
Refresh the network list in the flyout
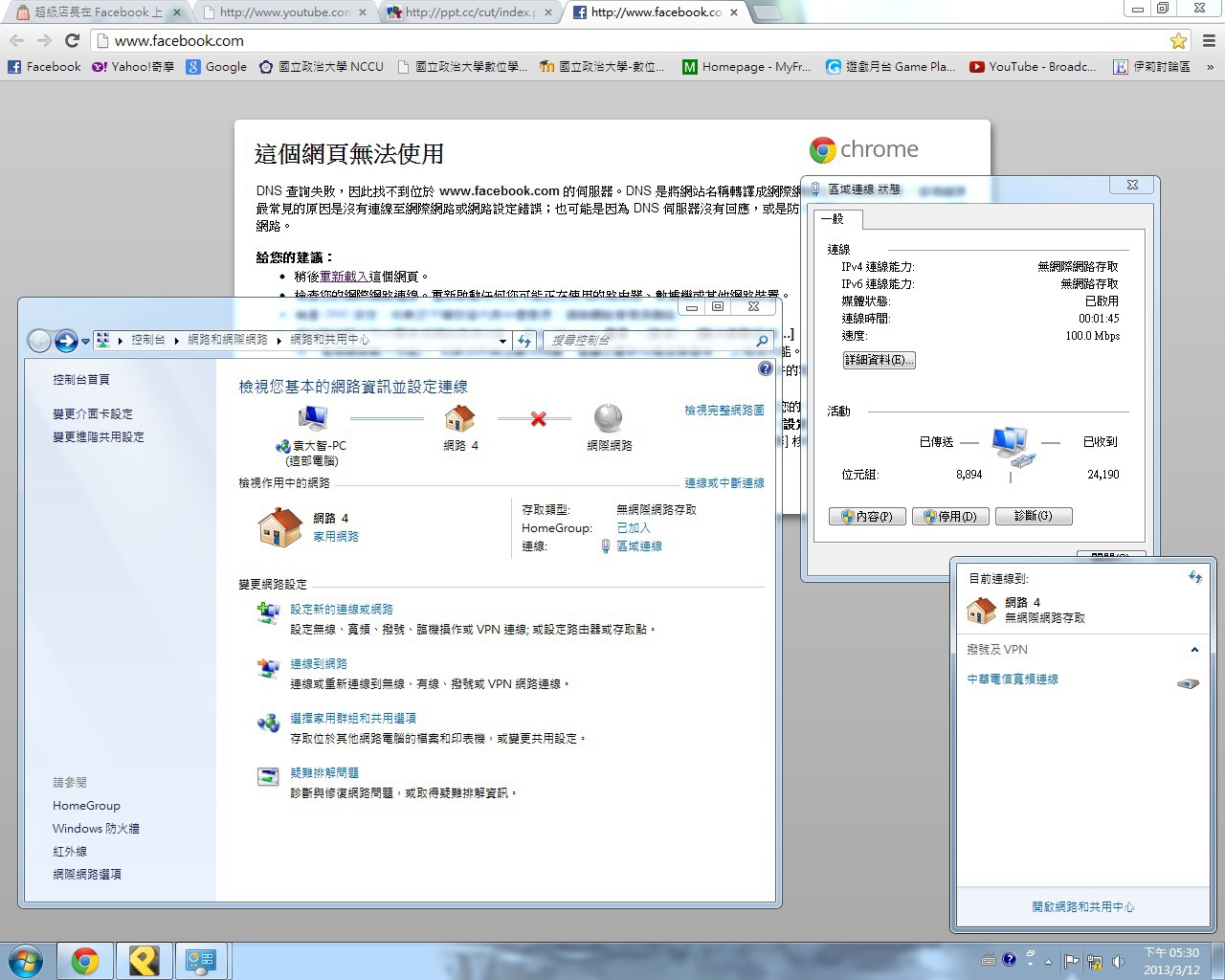(x=1195, y=577)
